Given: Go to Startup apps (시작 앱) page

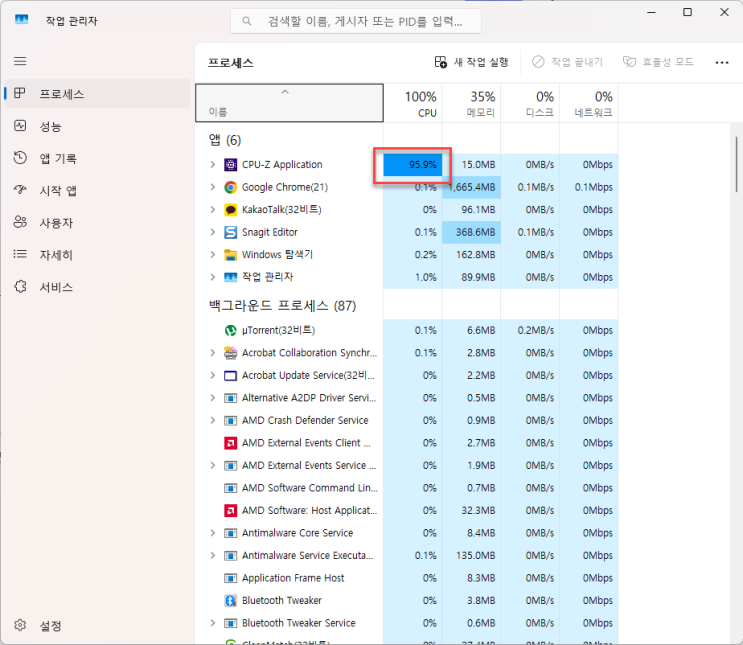Looking at the screenshot, I should (97, 191).
